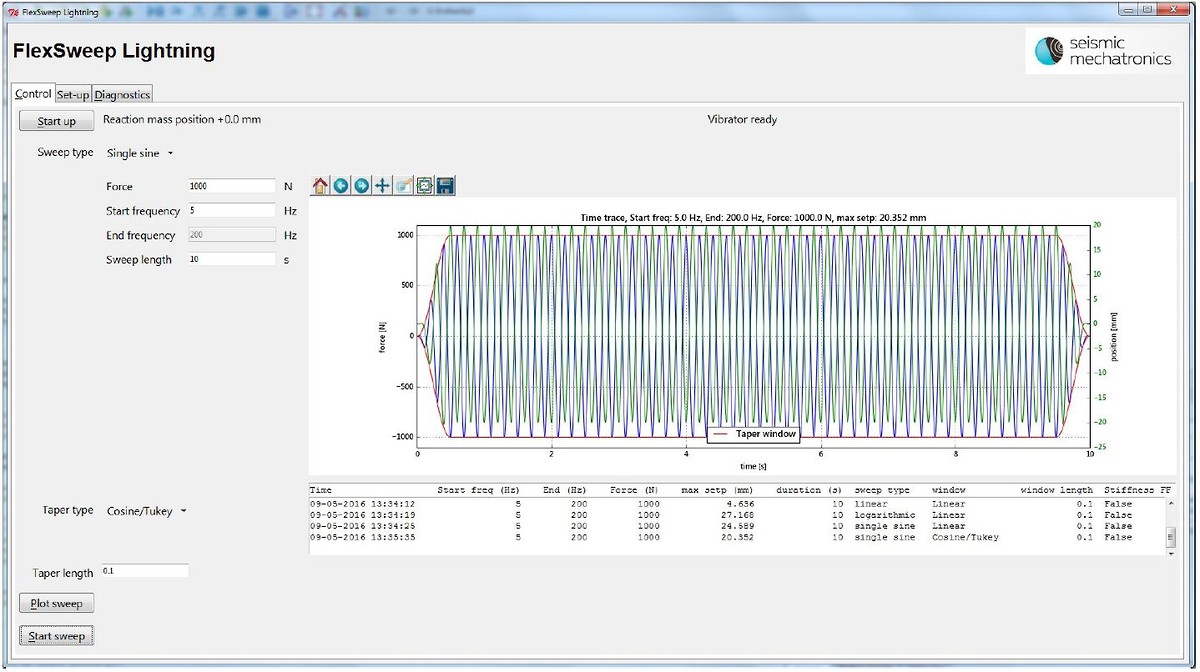Image resolution: width=1200 pixels, height=672 pixels.
Task: Click the Force input field
Action: click(231, 186)
